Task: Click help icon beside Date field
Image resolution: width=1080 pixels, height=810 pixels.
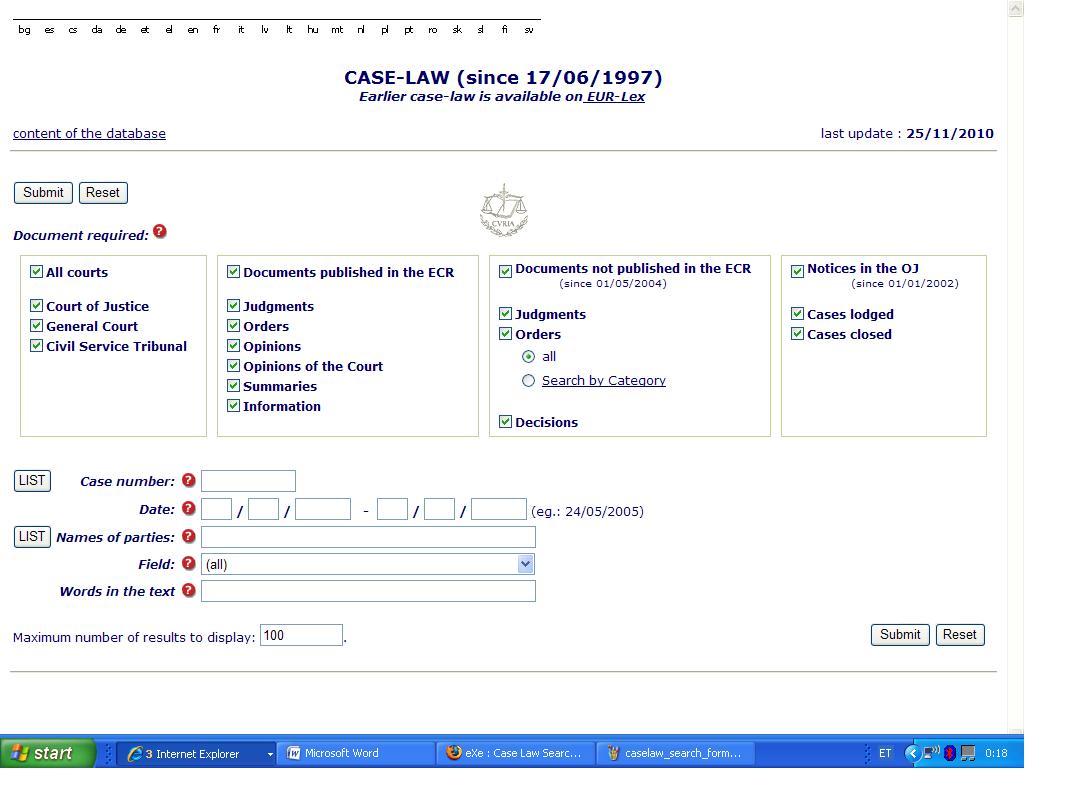Action: click(x=188, y=509)
